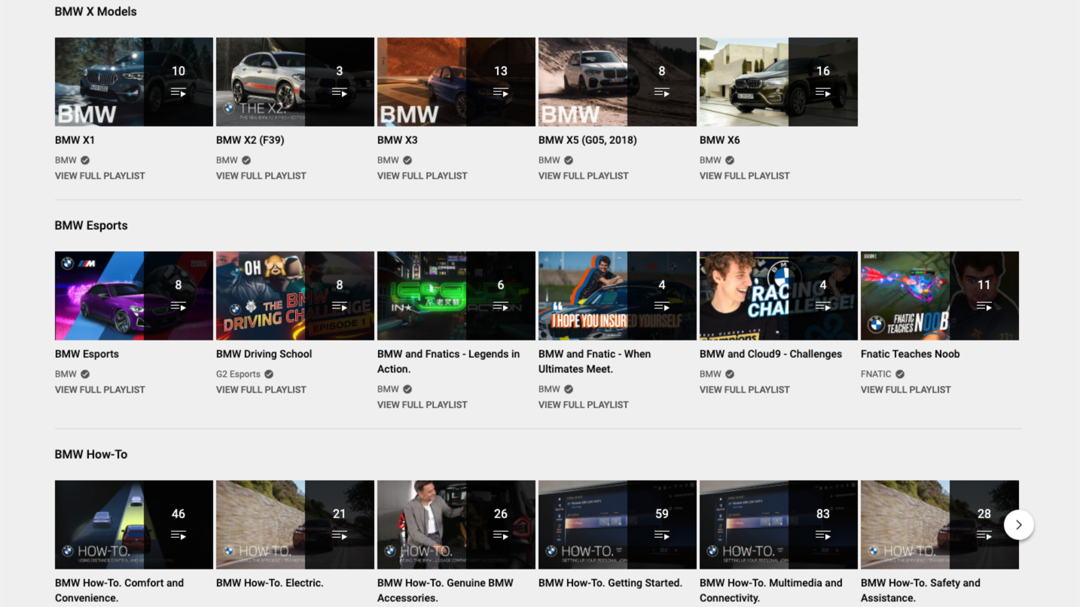Open the FNATIC channel name

tap(876, 374)
